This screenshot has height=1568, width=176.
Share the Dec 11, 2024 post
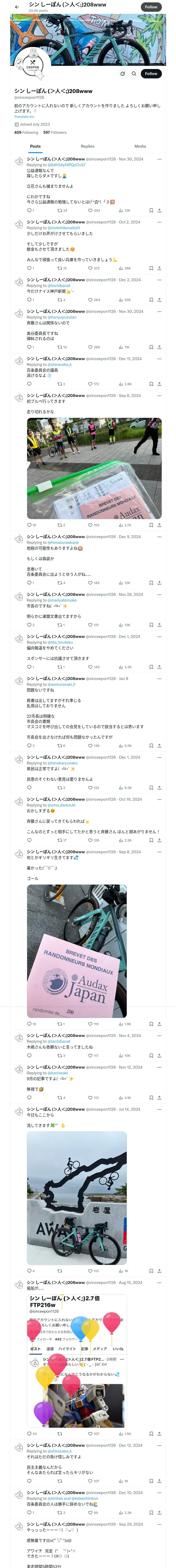[x=159, y=384]
